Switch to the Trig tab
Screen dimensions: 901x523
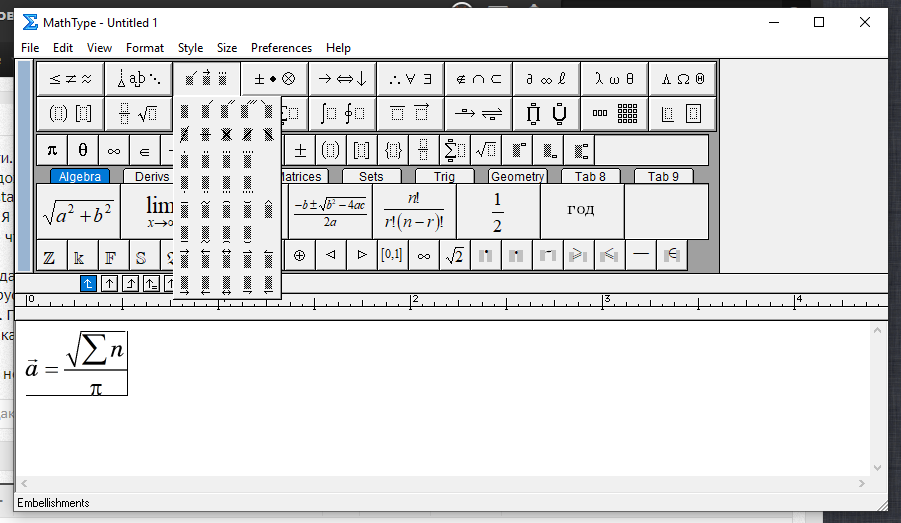tap(444, 176)
